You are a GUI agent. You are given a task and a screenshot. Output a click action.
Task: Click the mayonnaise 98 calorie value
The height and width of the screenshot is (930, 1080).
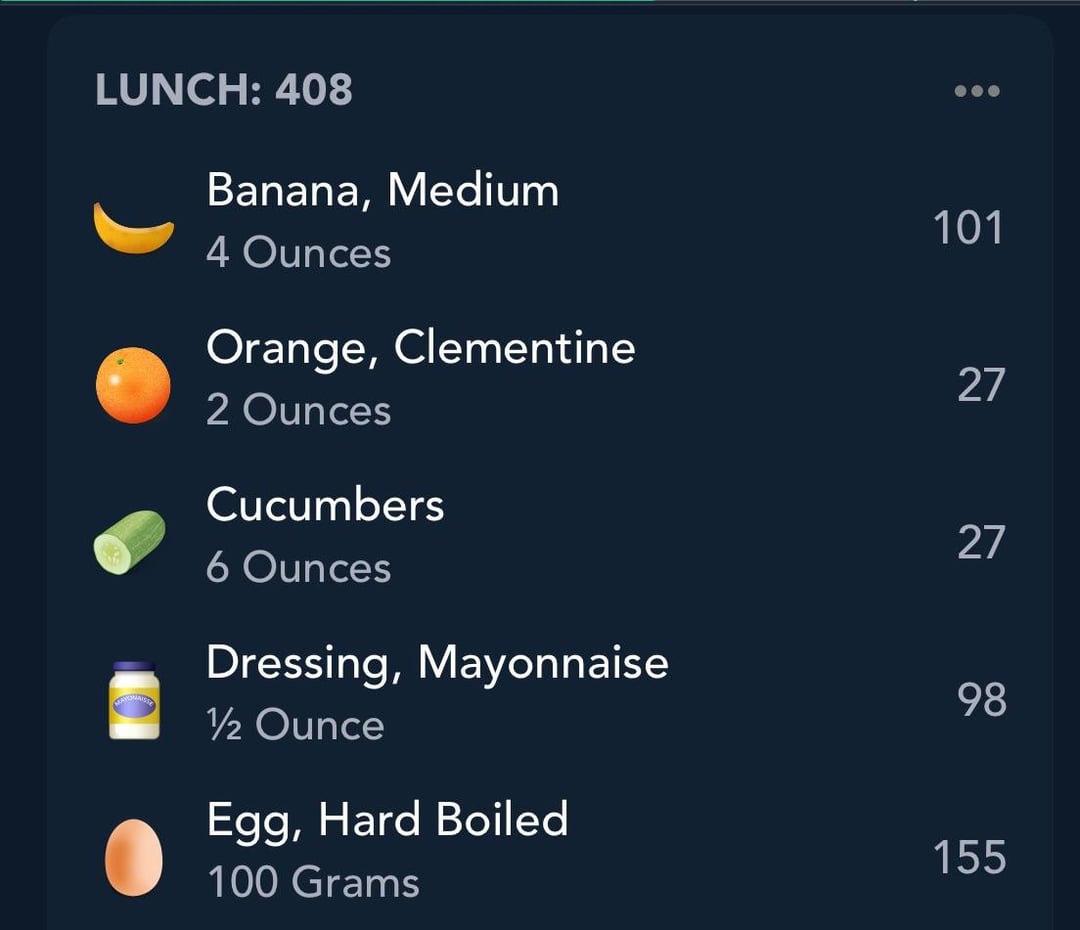coord(981,700)
